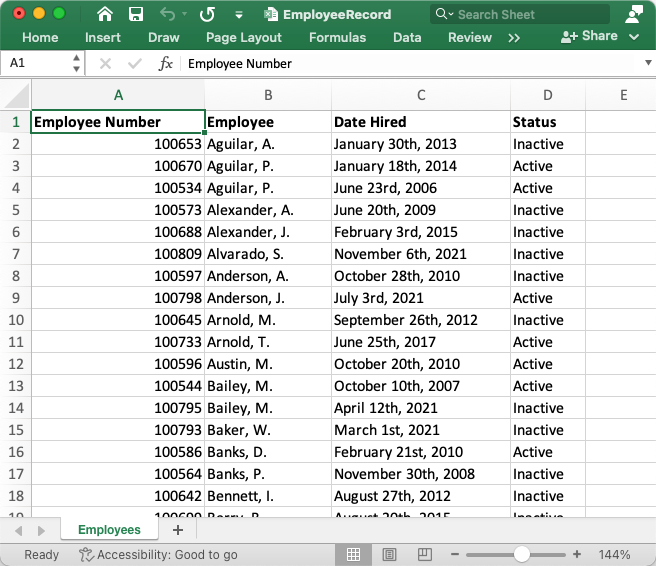656x566 pixels.
Task: Select row 12 header
Action: tap(16, 364)
